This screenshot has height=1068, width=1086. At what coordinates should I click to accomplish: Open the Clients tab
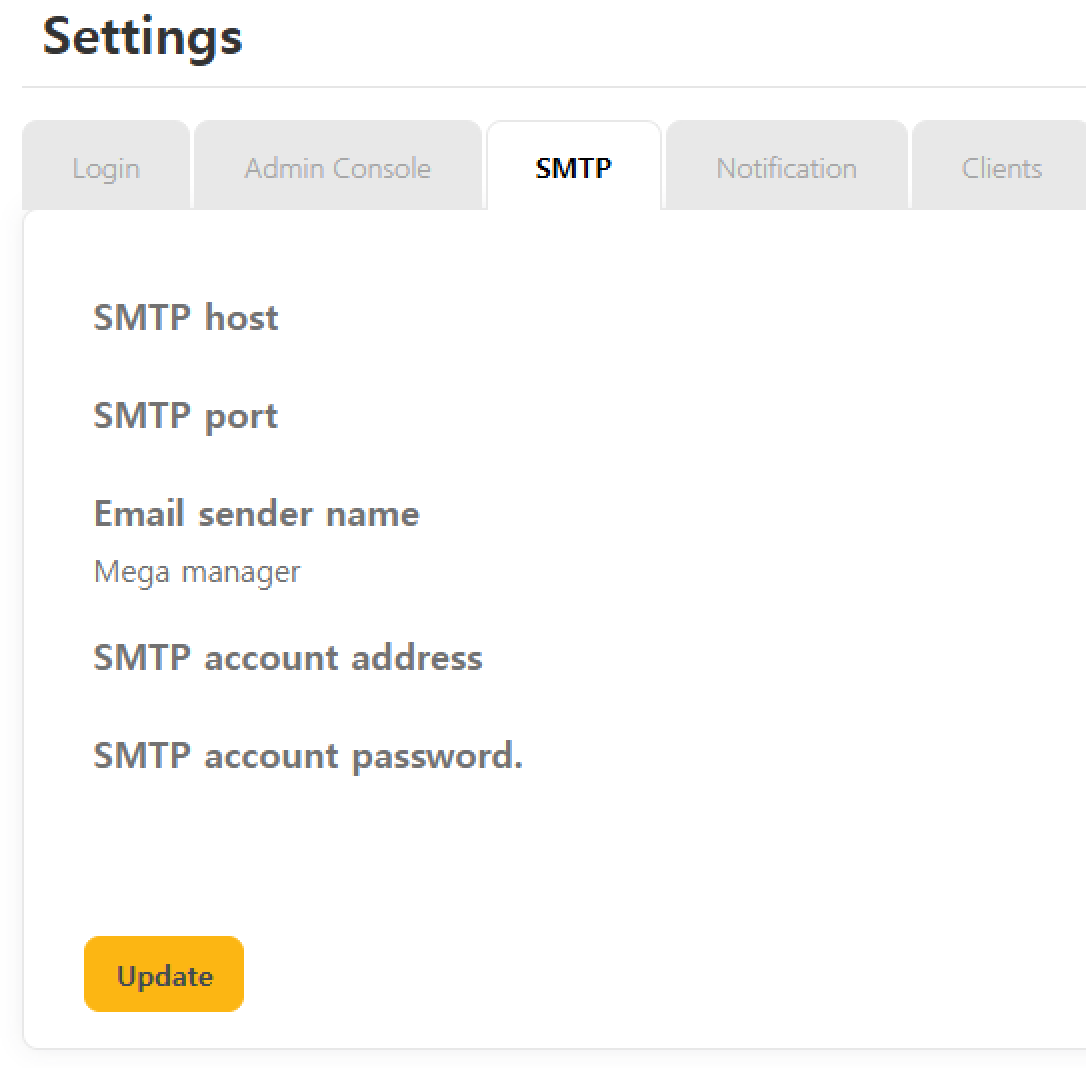click(x=1001, y=168)
